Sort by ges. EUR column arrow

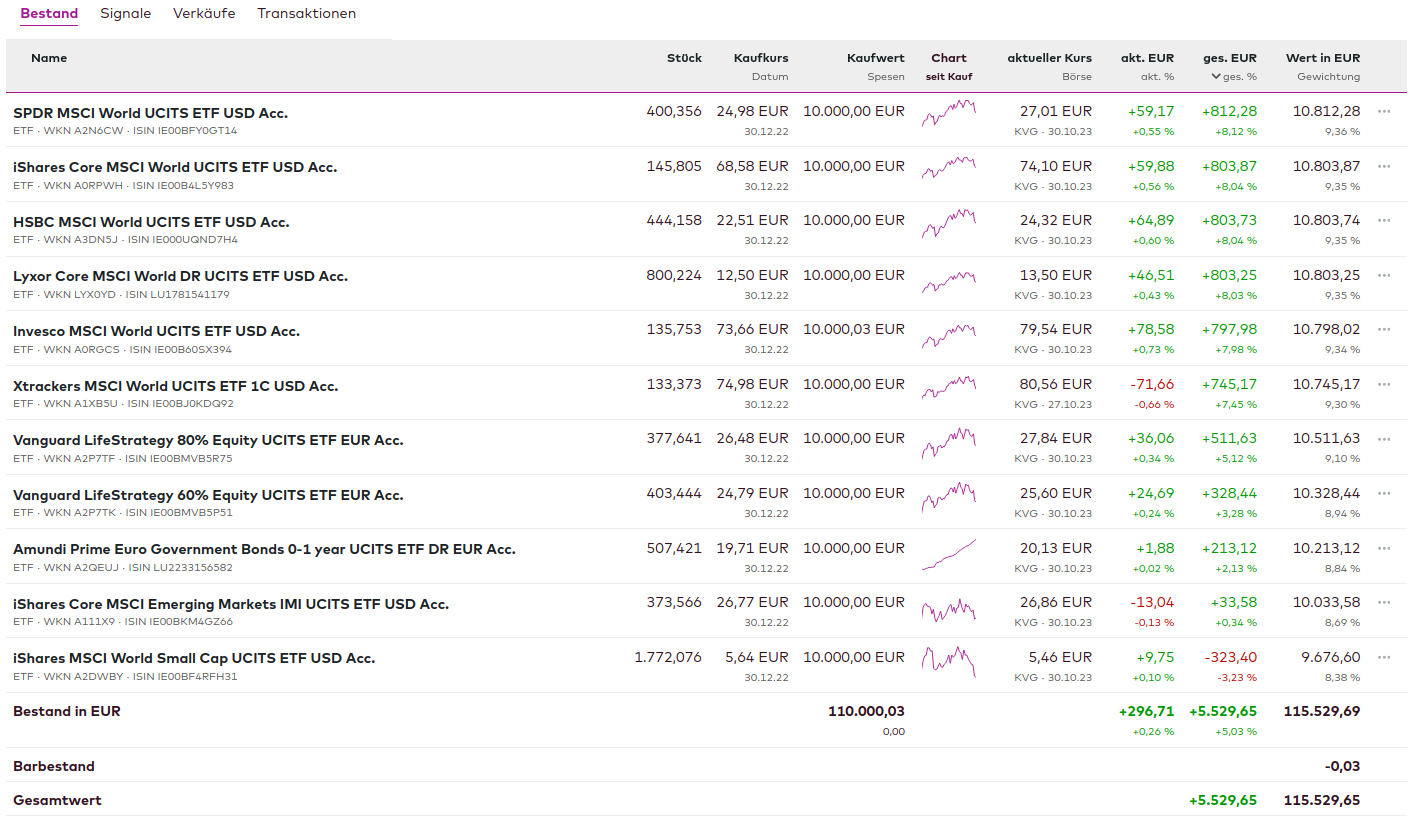1216,76
